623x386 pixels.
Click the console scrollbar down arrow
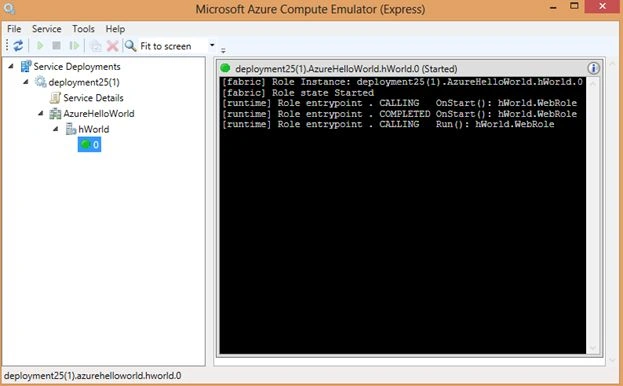593,348
